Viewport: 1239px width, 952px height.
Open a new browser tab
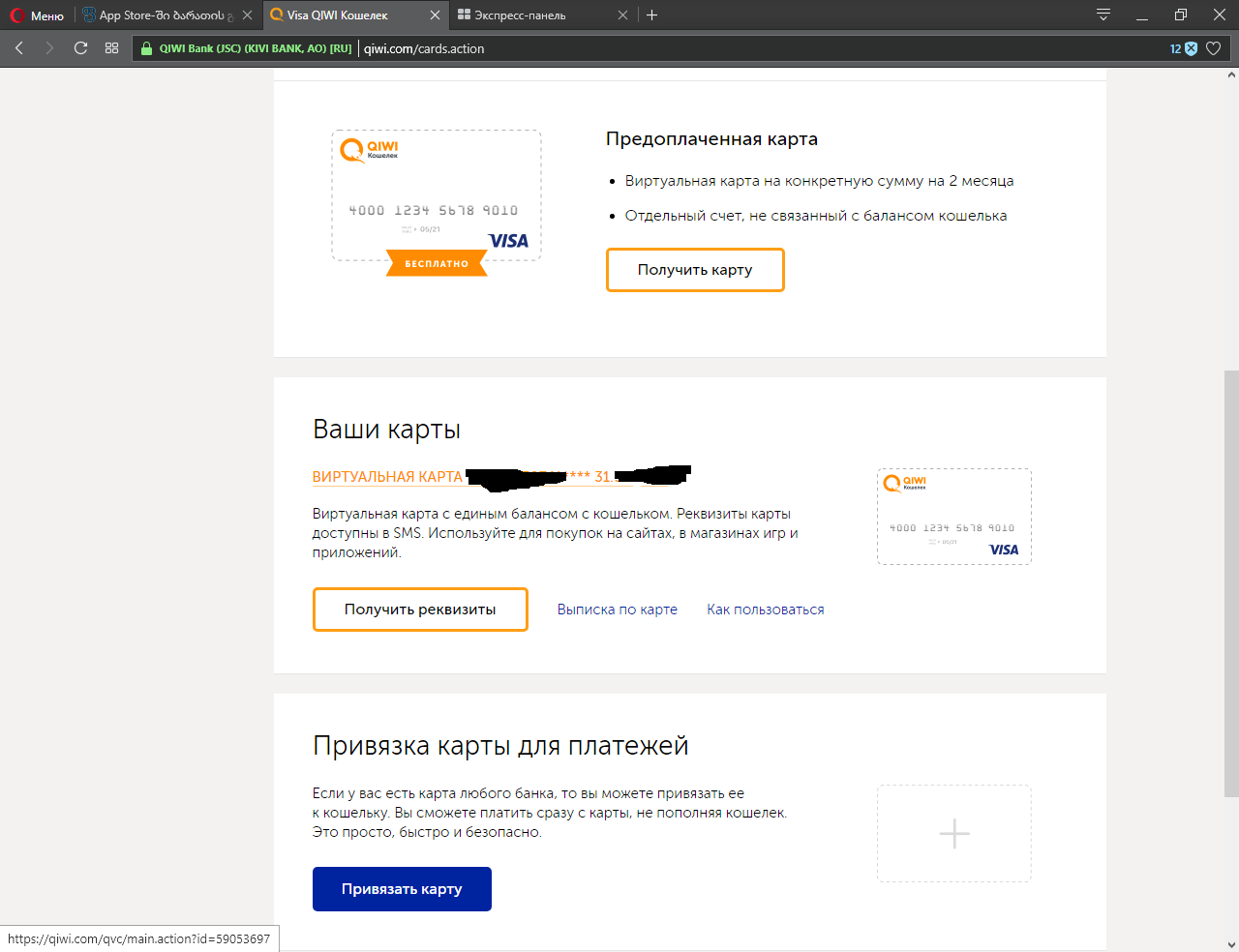point(652,15)
